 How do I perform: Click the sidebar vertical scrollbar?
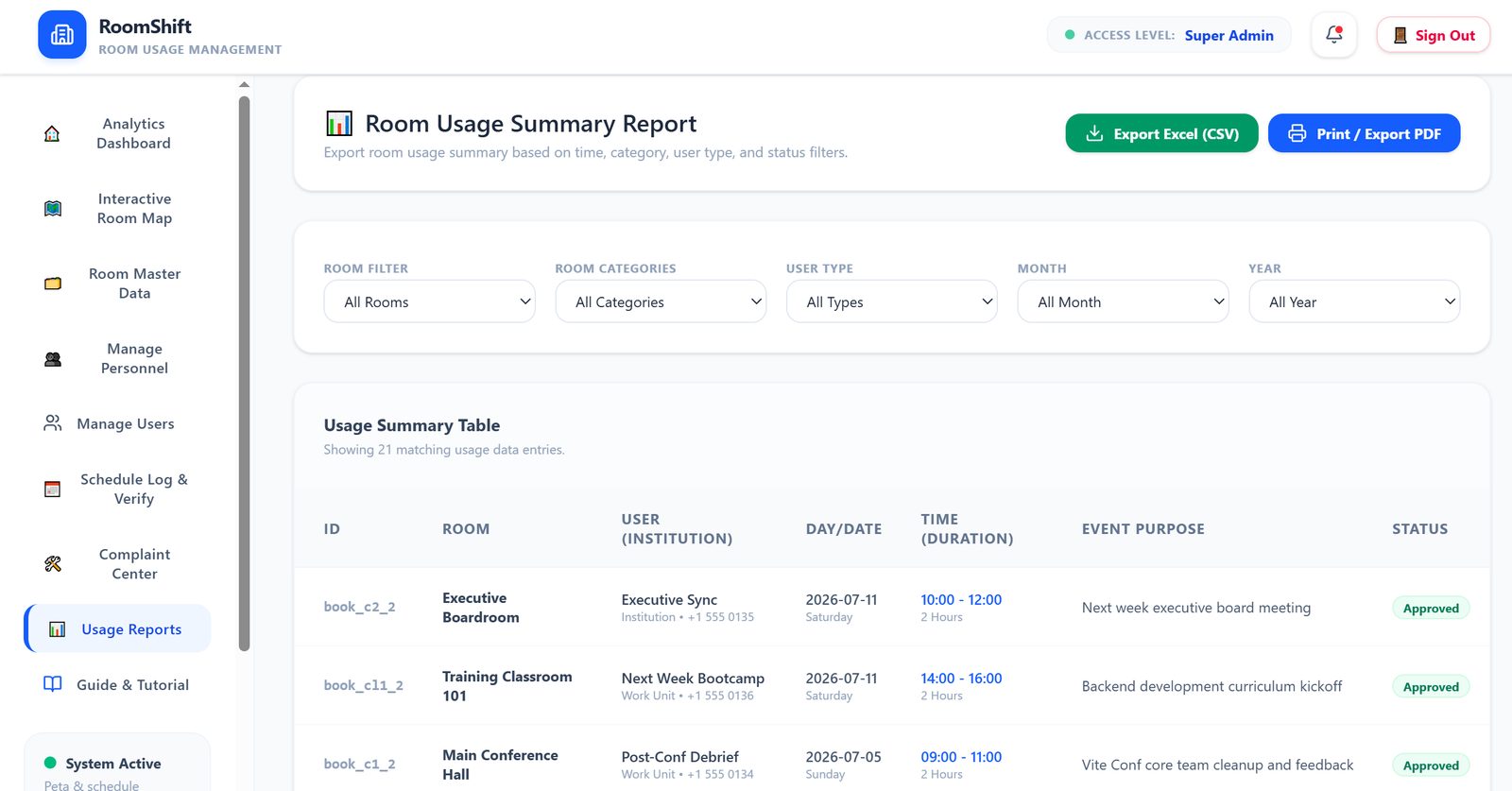coord(244,373)
